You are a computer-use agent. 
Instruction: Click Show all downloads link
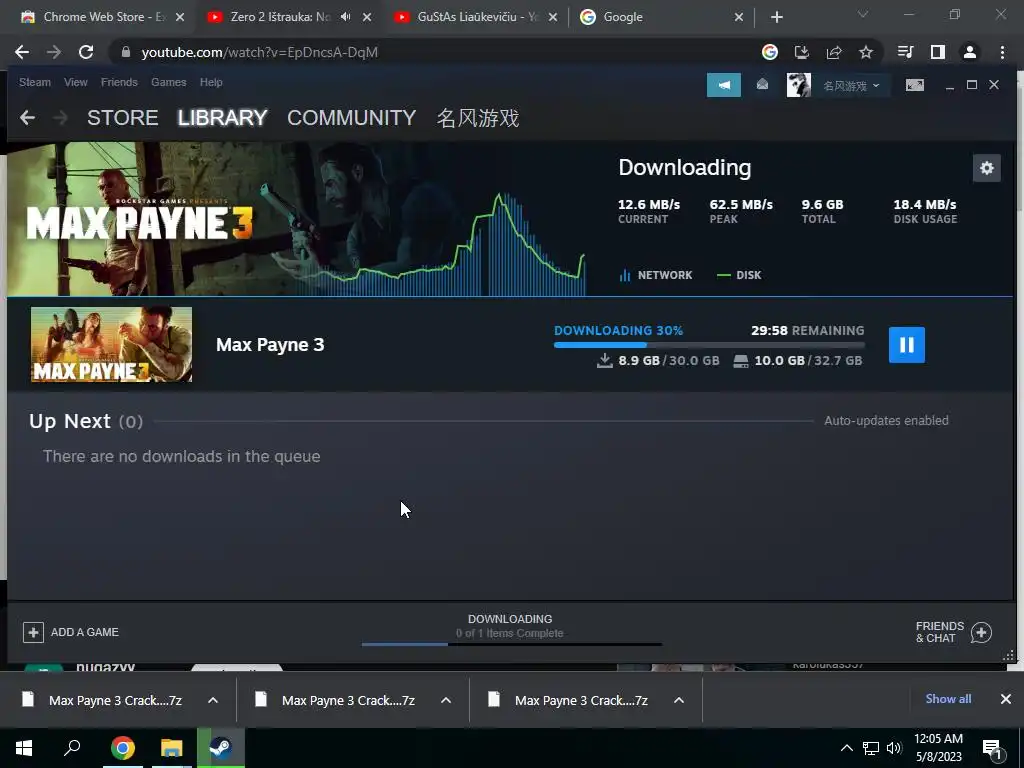pos(948,699)
